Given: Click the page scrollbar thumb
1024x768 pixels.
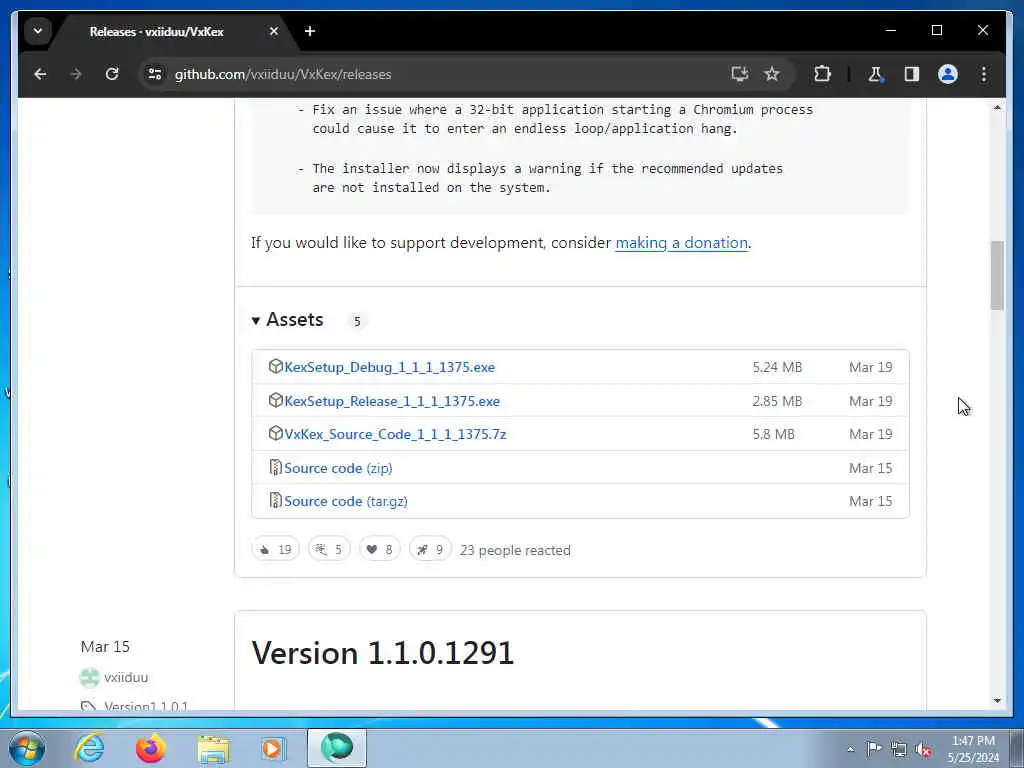Looking at the screenshot, I should pyautogui.click(x=997, y=275).
